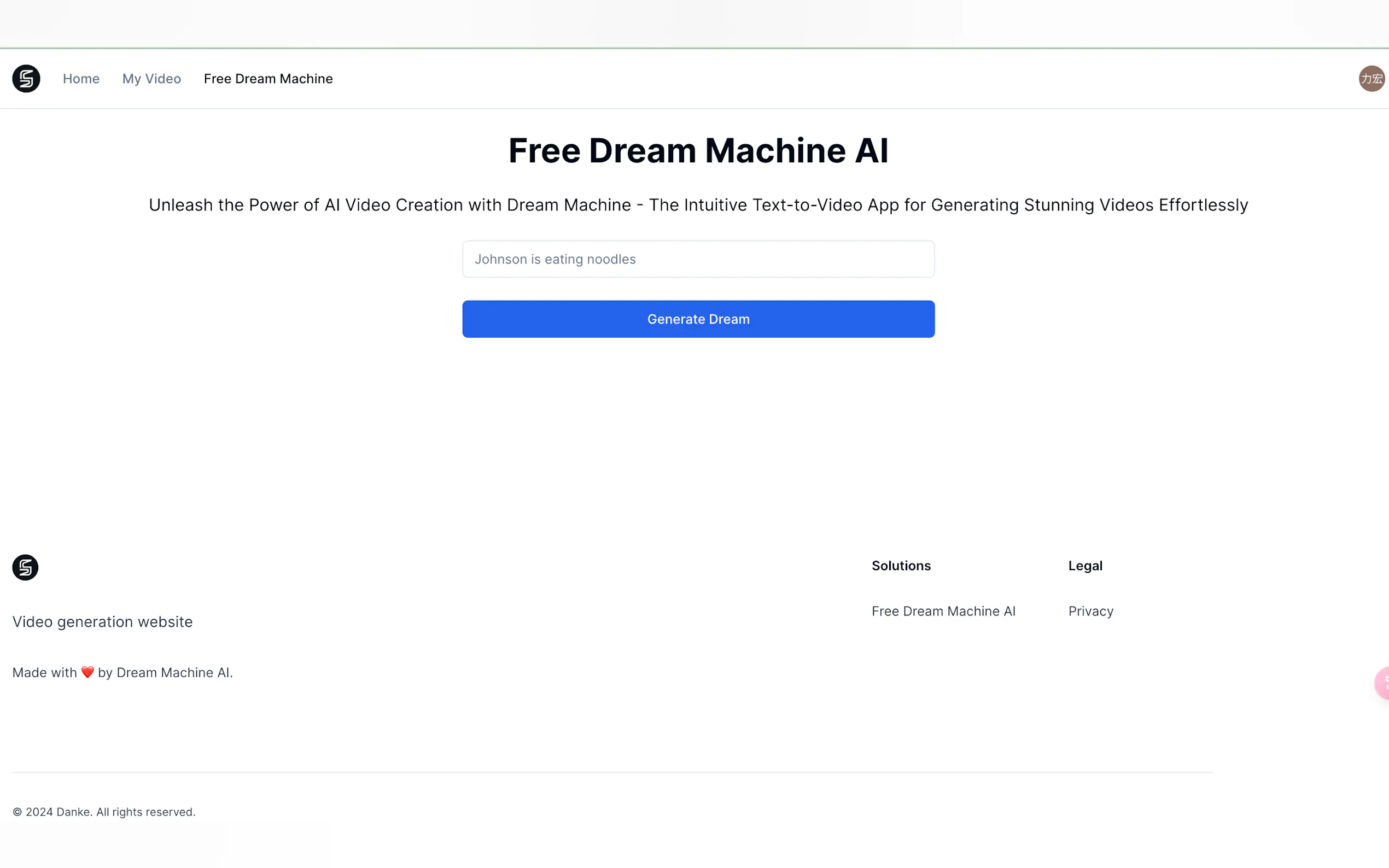Click the pink floating widget at right edge
This screenshot has height=868, width=1389.
[1382, 683]
